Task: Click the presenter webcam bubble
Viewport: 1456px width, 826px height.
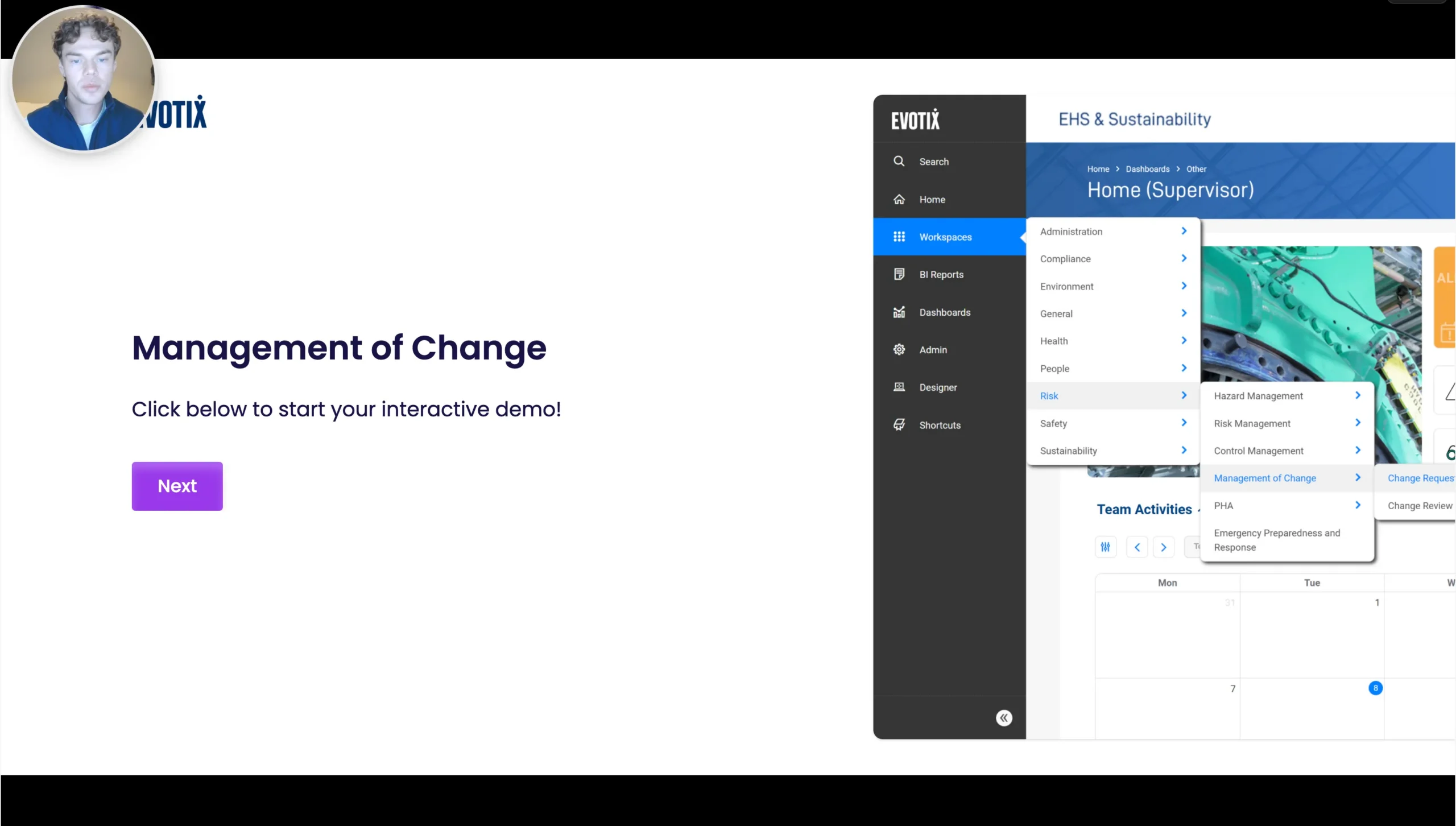Action: point(84,78)
